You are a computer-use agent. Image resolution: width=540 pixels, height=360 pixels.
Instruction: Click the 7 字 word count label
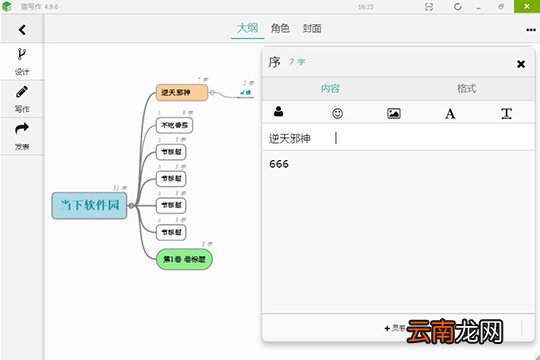click(297, 62)
